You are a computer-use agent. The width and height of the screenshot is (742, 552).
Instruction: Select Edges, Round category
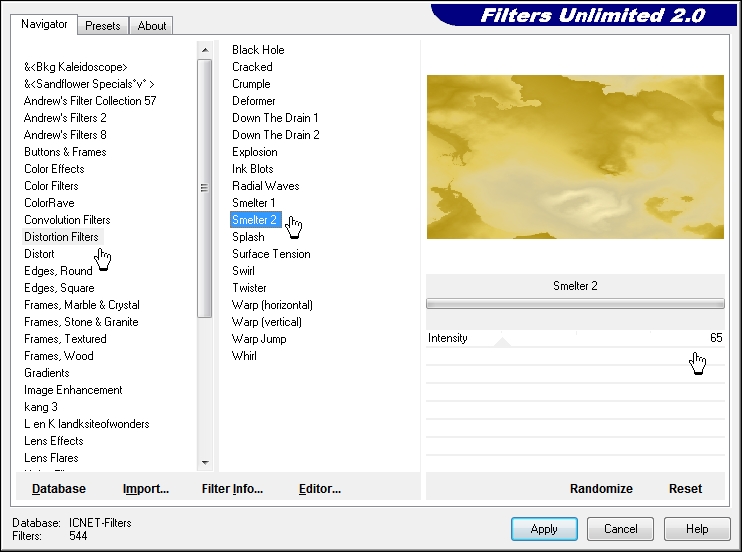point(58,271)
